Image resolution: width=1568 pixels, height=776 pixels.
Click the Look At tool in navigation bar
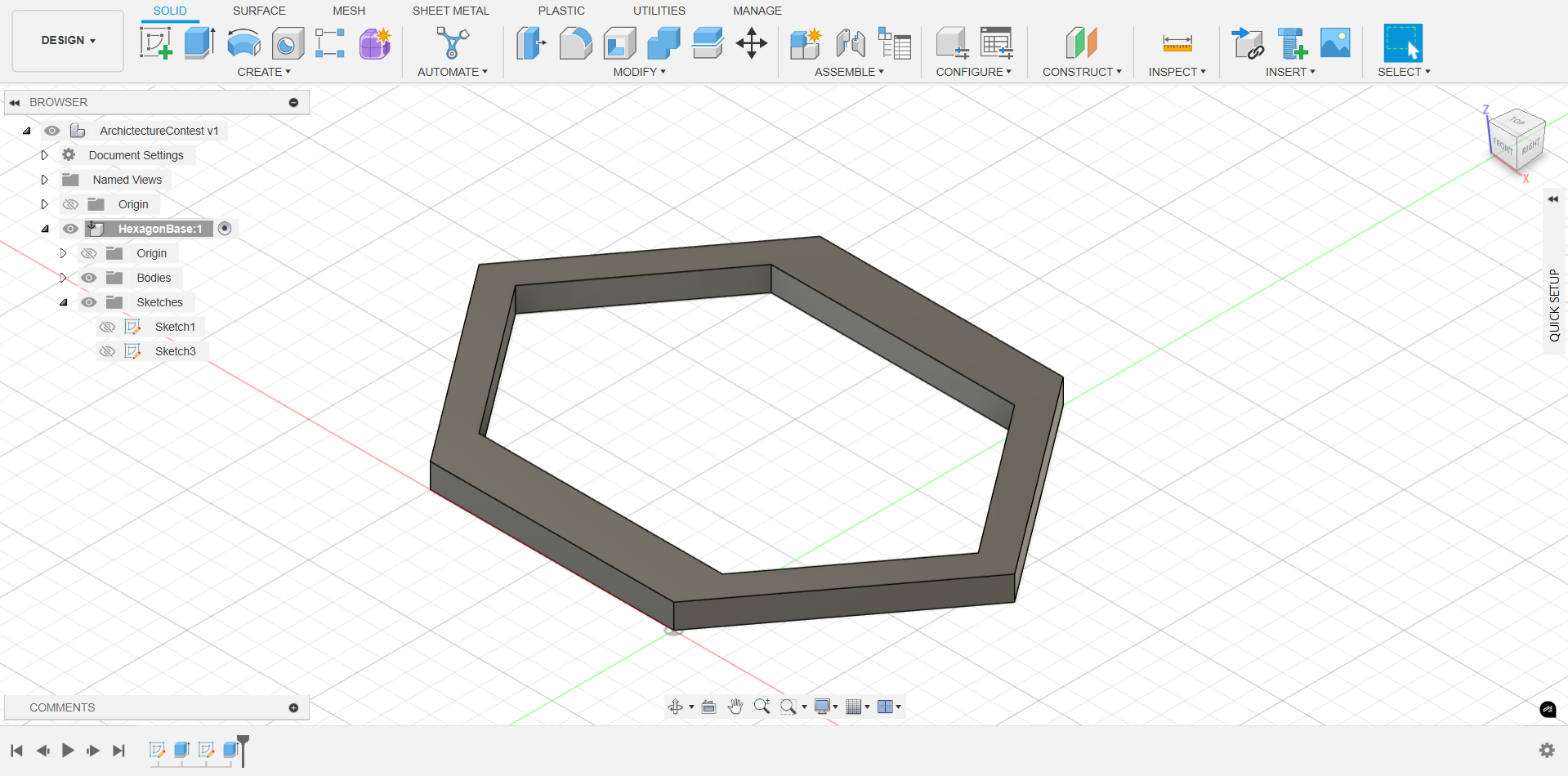(x=709, y=707)
